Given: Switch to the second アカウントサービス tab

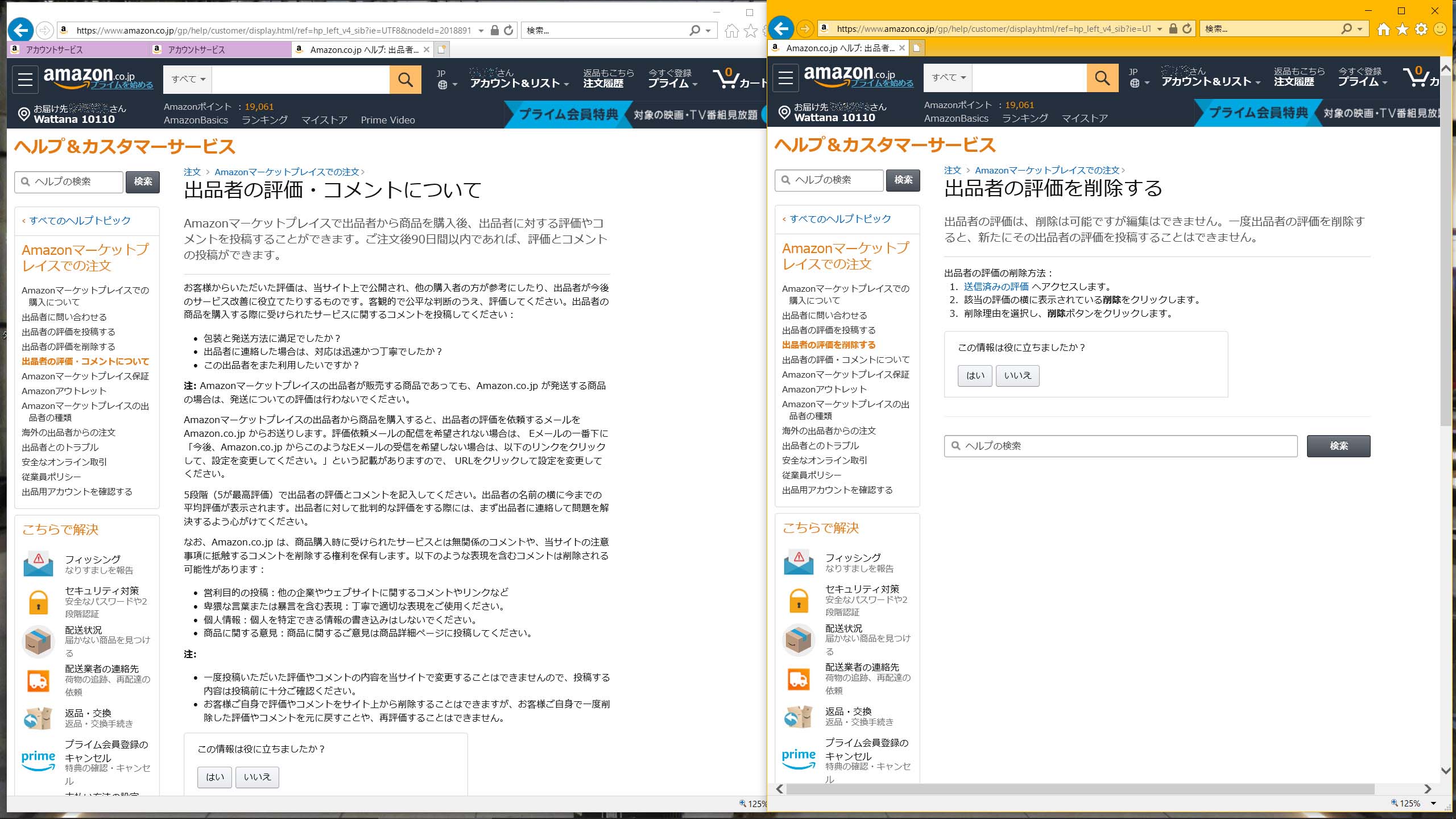Looking at the screenshot, I should tap(220, 49).
